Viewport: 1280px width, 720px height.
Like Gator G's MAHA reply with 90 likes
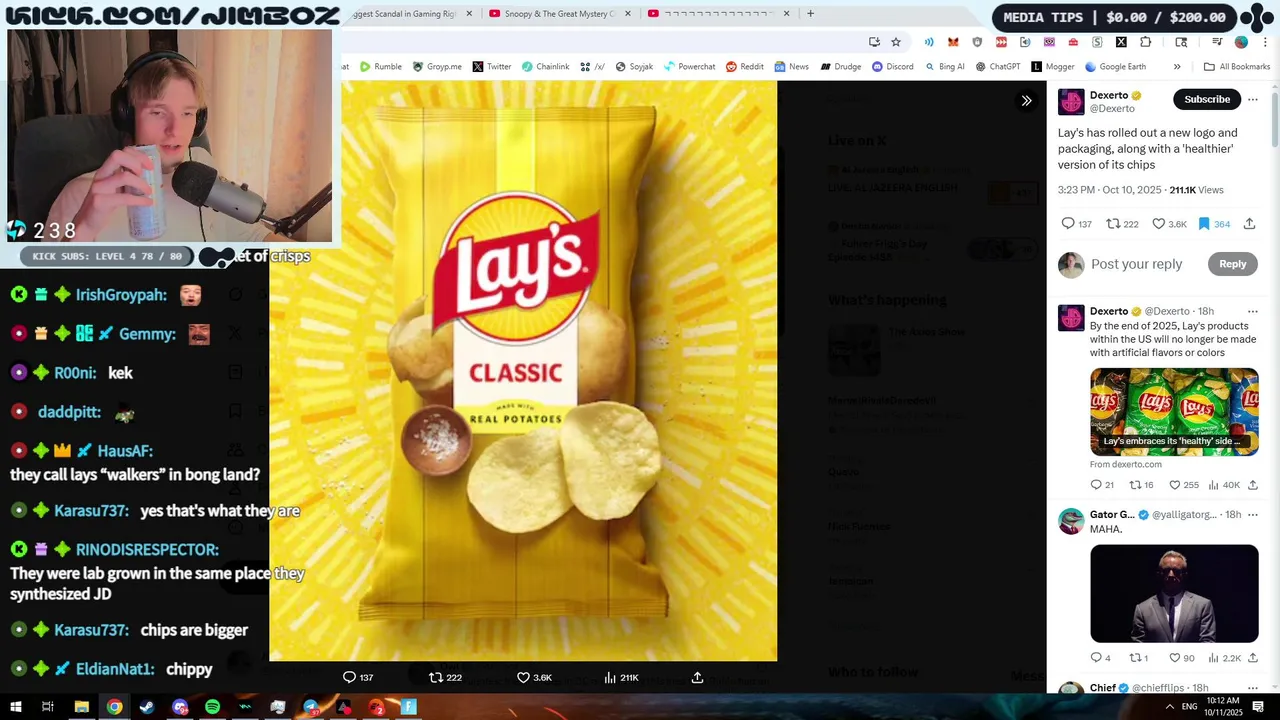pos(1182,658)
